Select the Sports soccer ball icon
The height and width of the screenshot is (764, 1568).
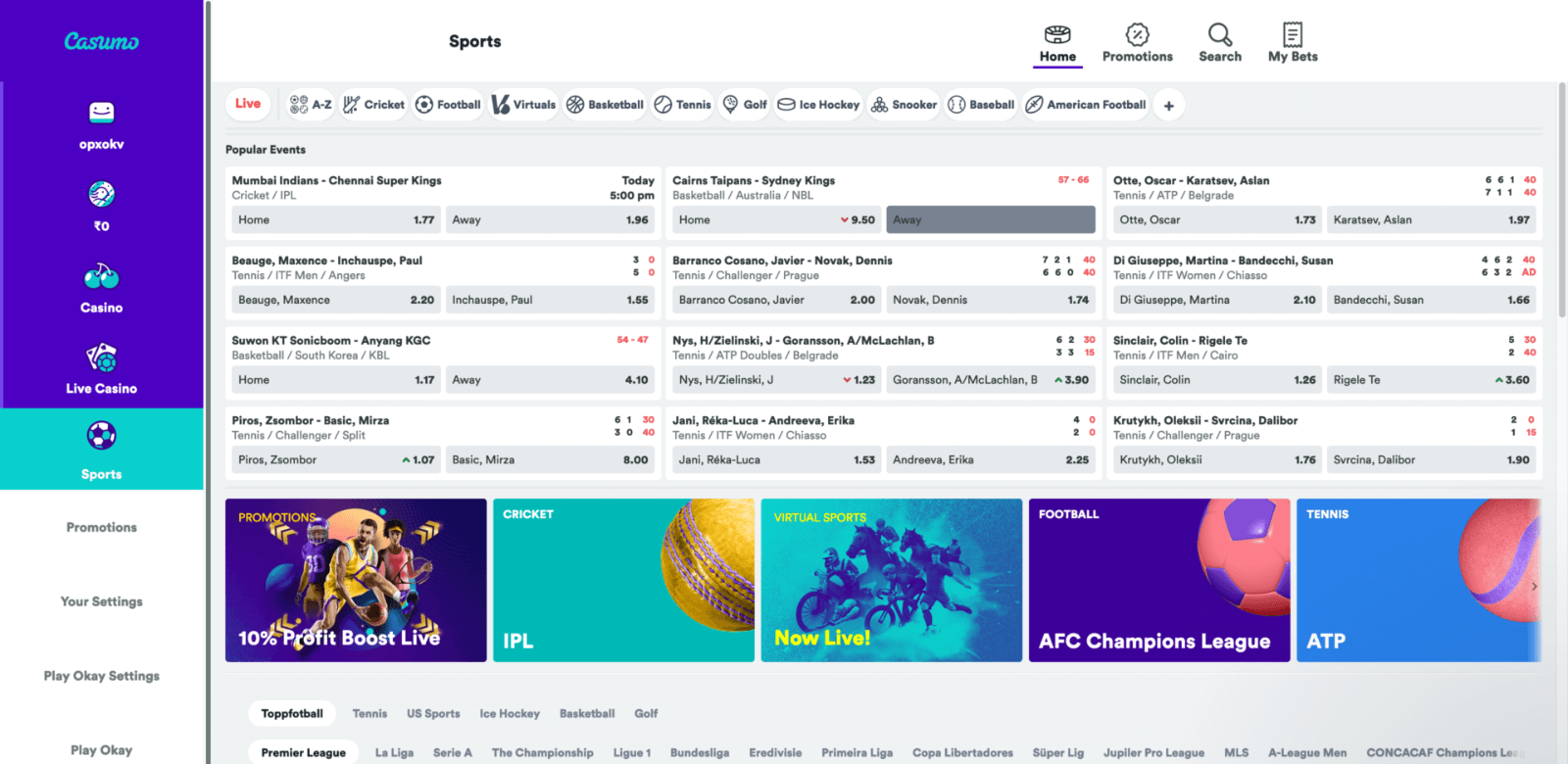point(101,435)
